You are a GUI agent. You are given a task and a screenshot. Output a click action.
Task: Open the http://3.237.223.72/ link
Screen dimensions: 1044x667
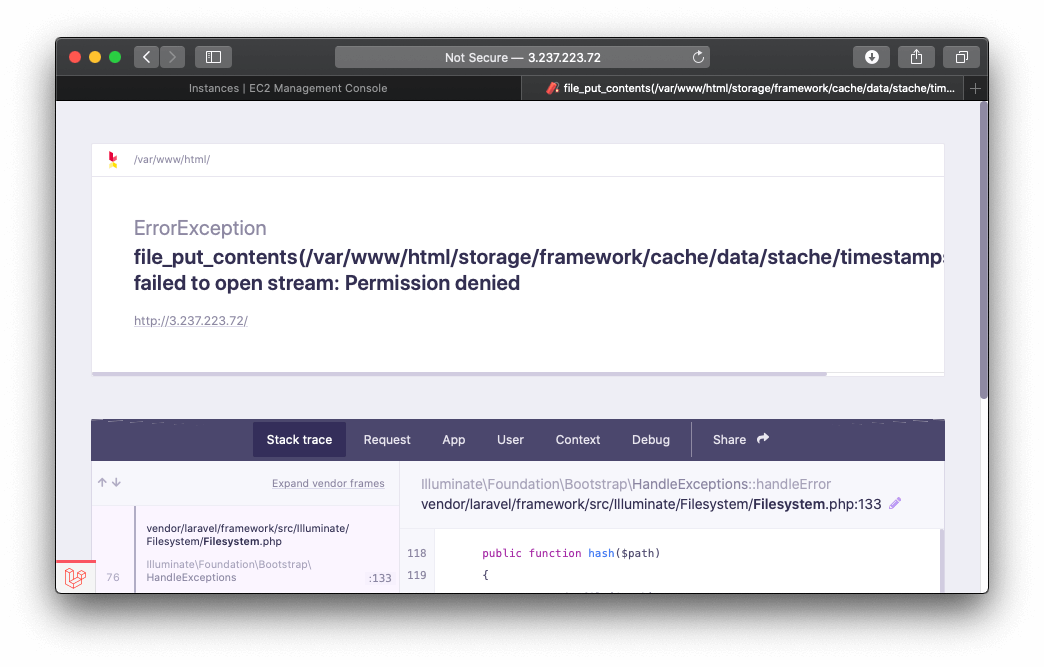[x=189, y=320]
